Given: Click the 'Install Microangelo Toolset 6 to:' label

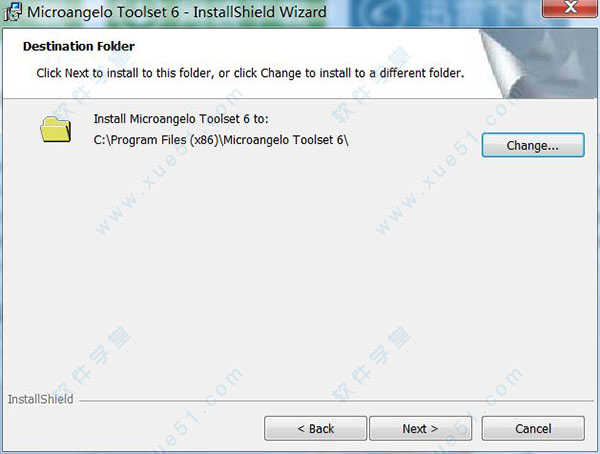Looking at the screenshot, I should click(x=181, y=119).
